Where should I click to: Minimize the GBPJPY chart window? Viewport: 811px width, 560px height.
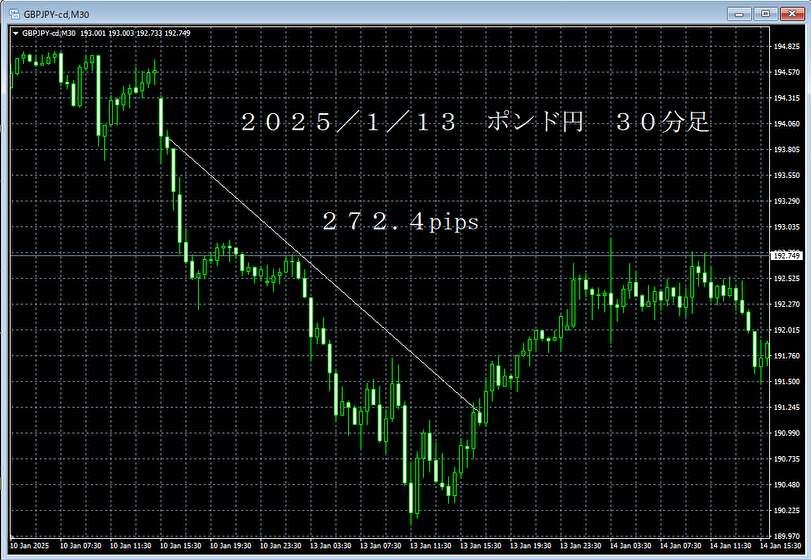[x=739, y=14]
